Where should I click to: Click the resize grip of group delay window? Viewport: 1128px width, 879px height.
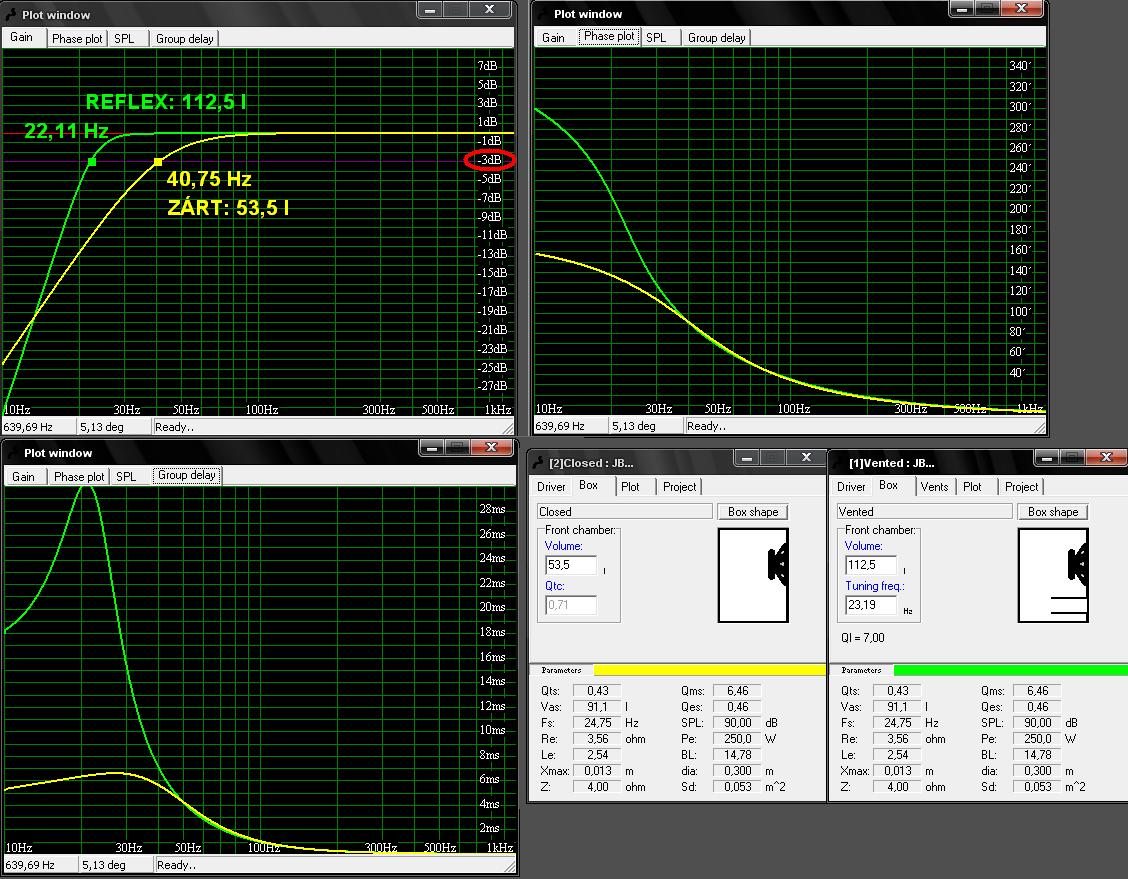pos(509,866)
